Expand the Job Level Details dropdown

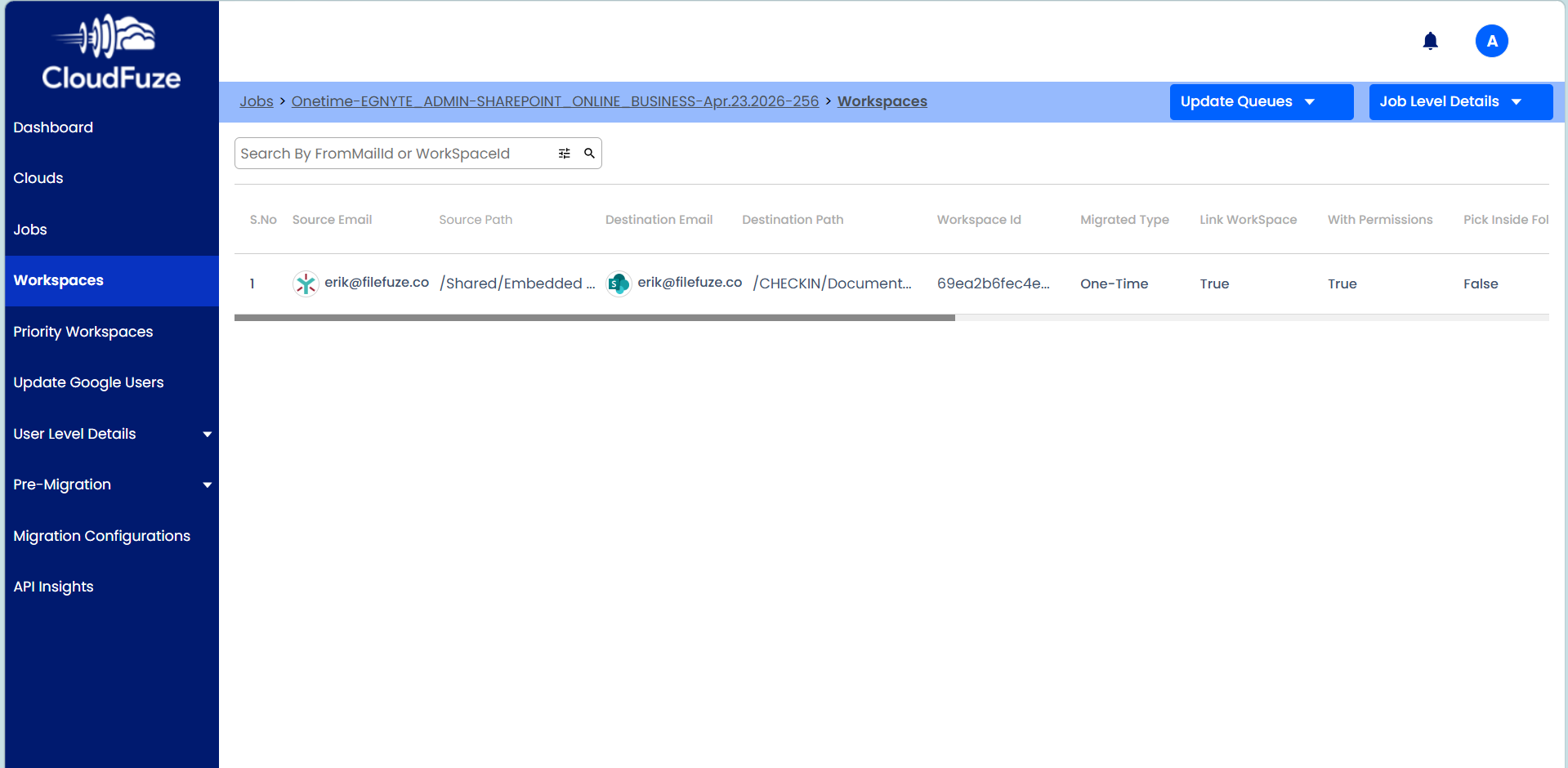coord(1460,102)
